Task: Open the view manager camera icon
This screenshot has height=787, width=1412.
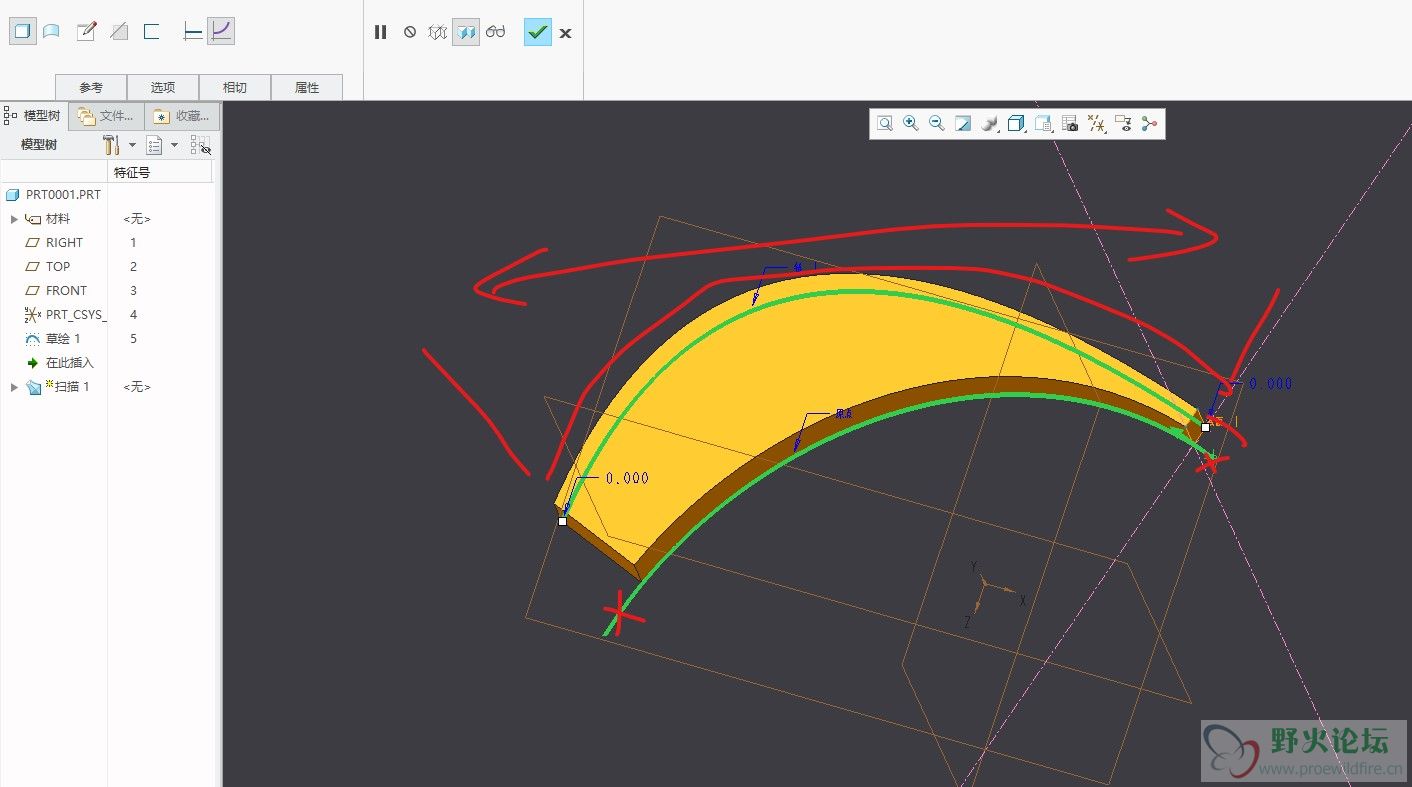Action: [x=1070, y=124]
